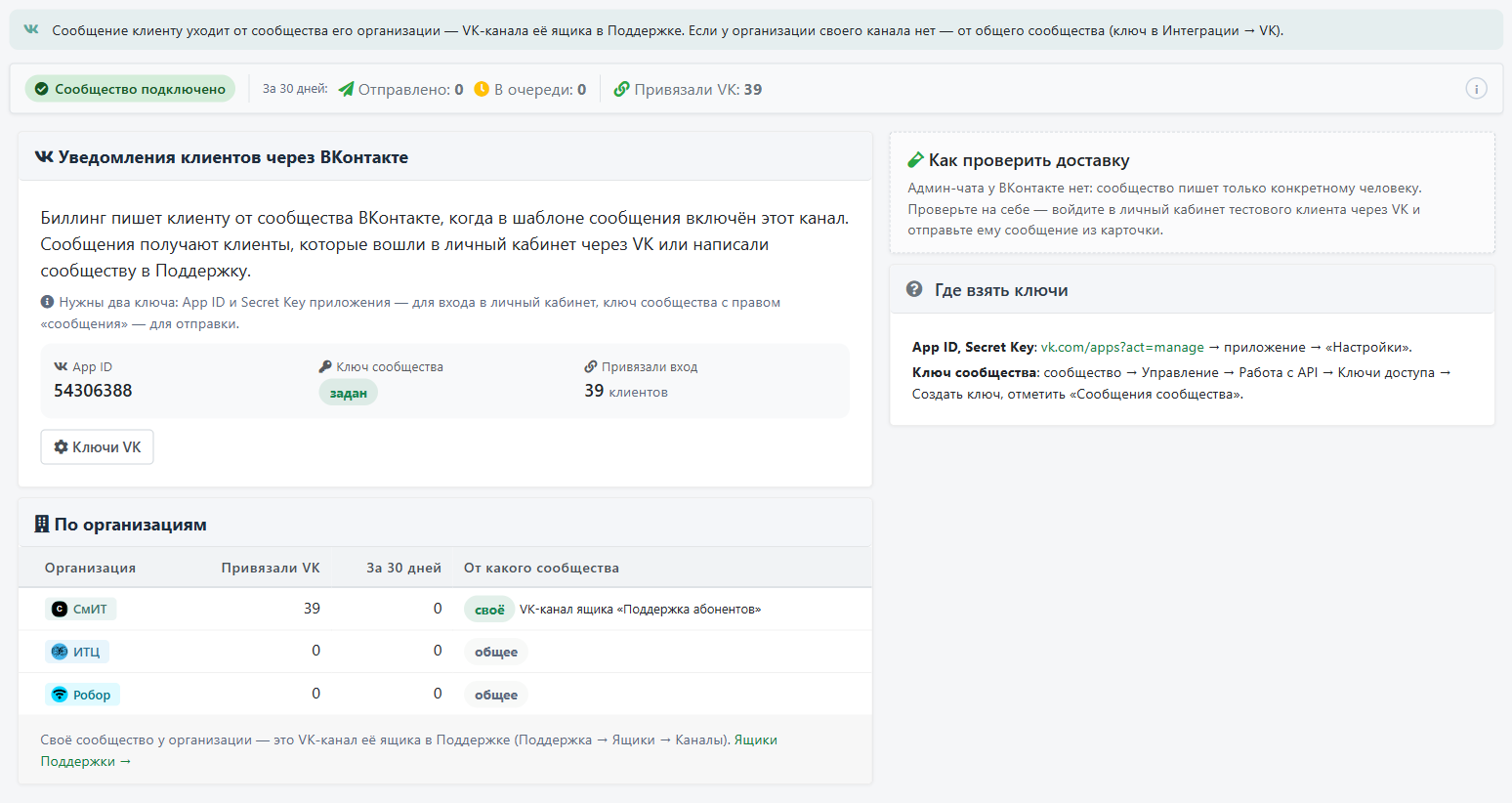Click the info icon before Нужны два ключа
Viewport: 1512px width, 803px height.
coord(47,302)
